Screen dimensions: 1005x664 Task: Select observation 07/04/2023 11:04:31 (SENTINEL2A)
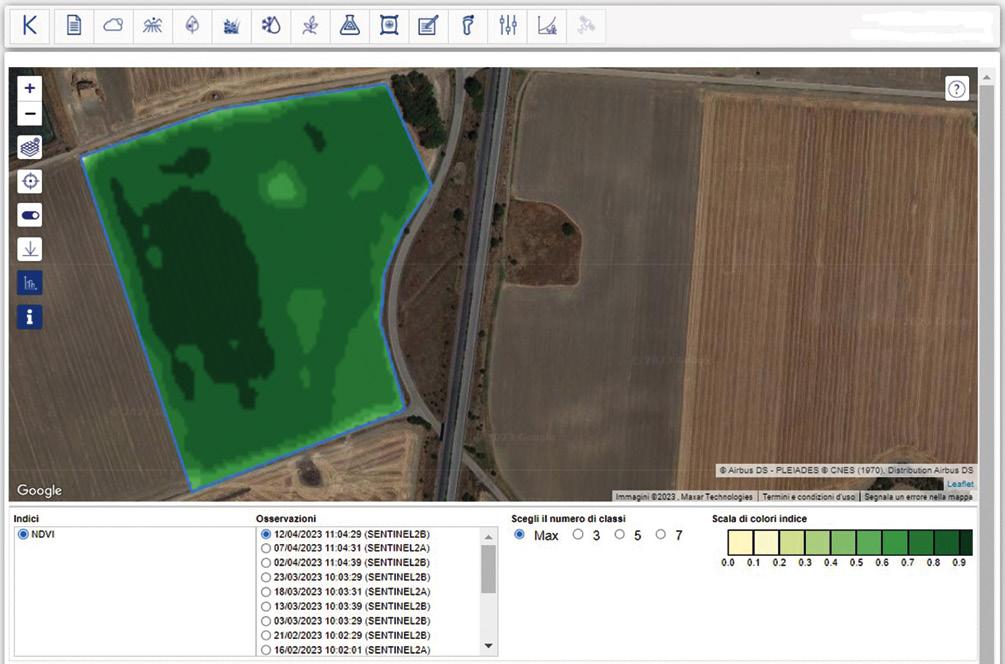tap(266, 548)
